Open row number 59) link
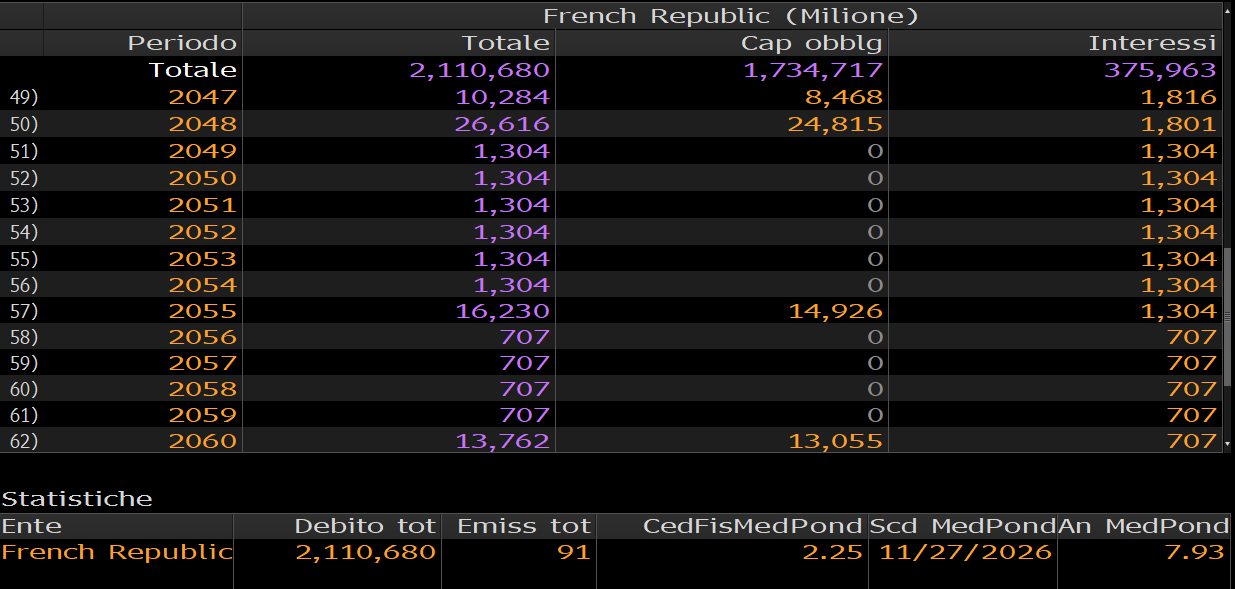Screen dimensions: 1235x589 point(24,363)
